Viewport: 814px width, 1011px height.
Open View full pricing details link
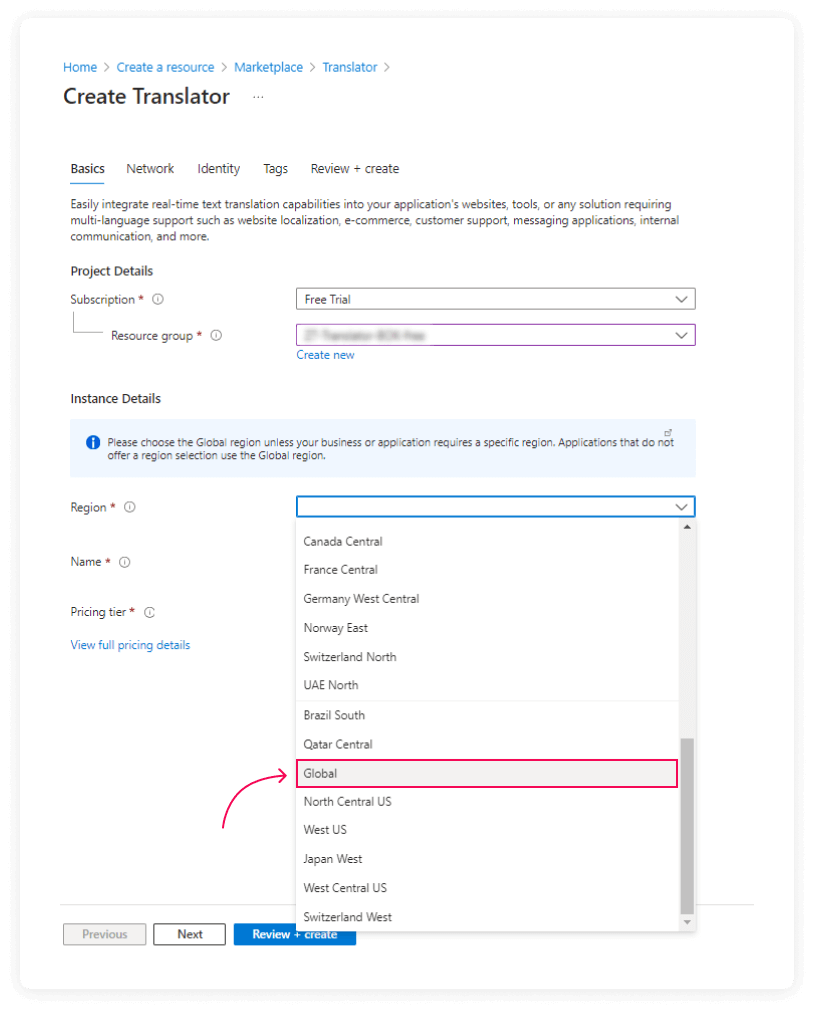point(130,645)
